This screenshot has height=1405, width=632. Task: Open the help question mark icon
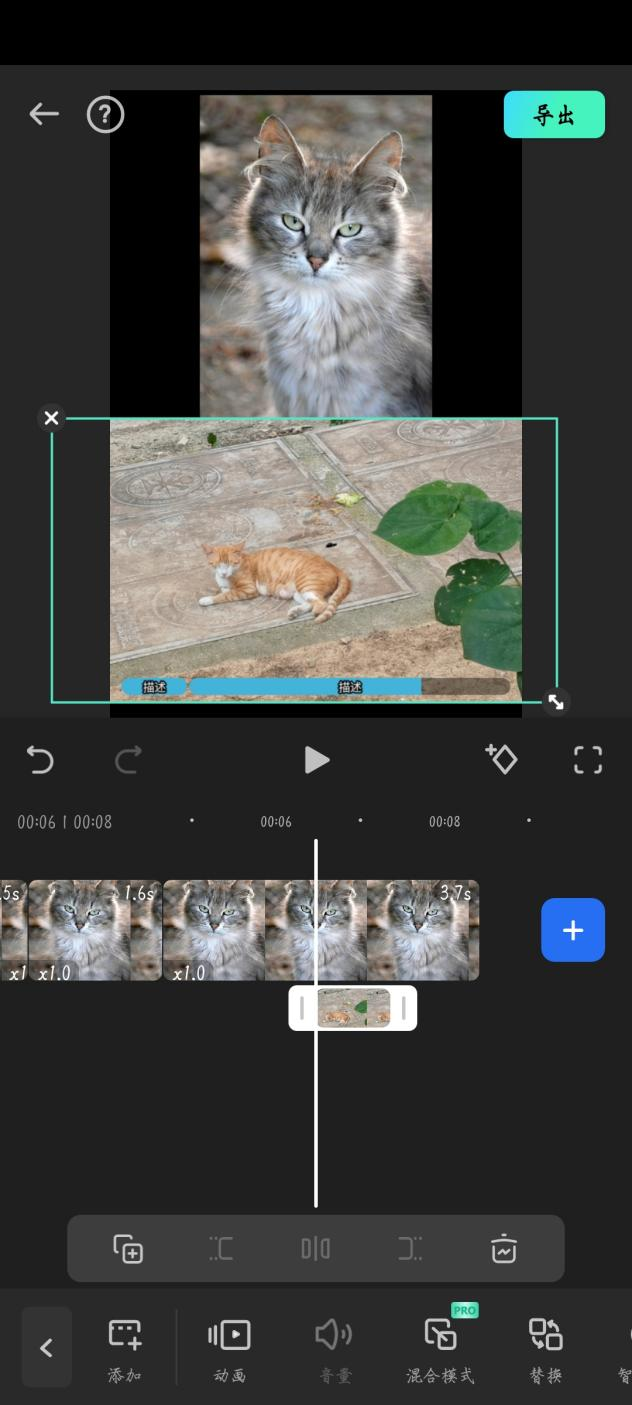click(105, 115)
